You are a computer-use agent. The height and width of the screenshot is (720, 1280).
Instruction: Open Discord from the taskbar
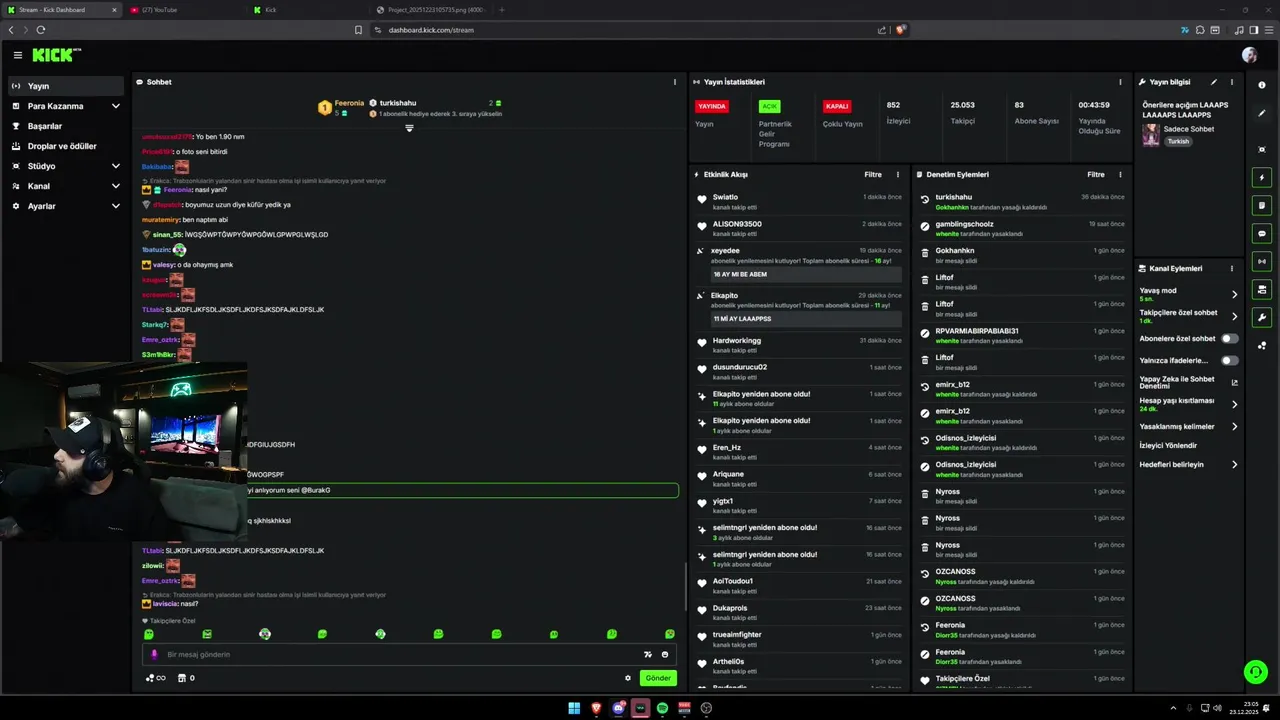[x=618, y=708]
